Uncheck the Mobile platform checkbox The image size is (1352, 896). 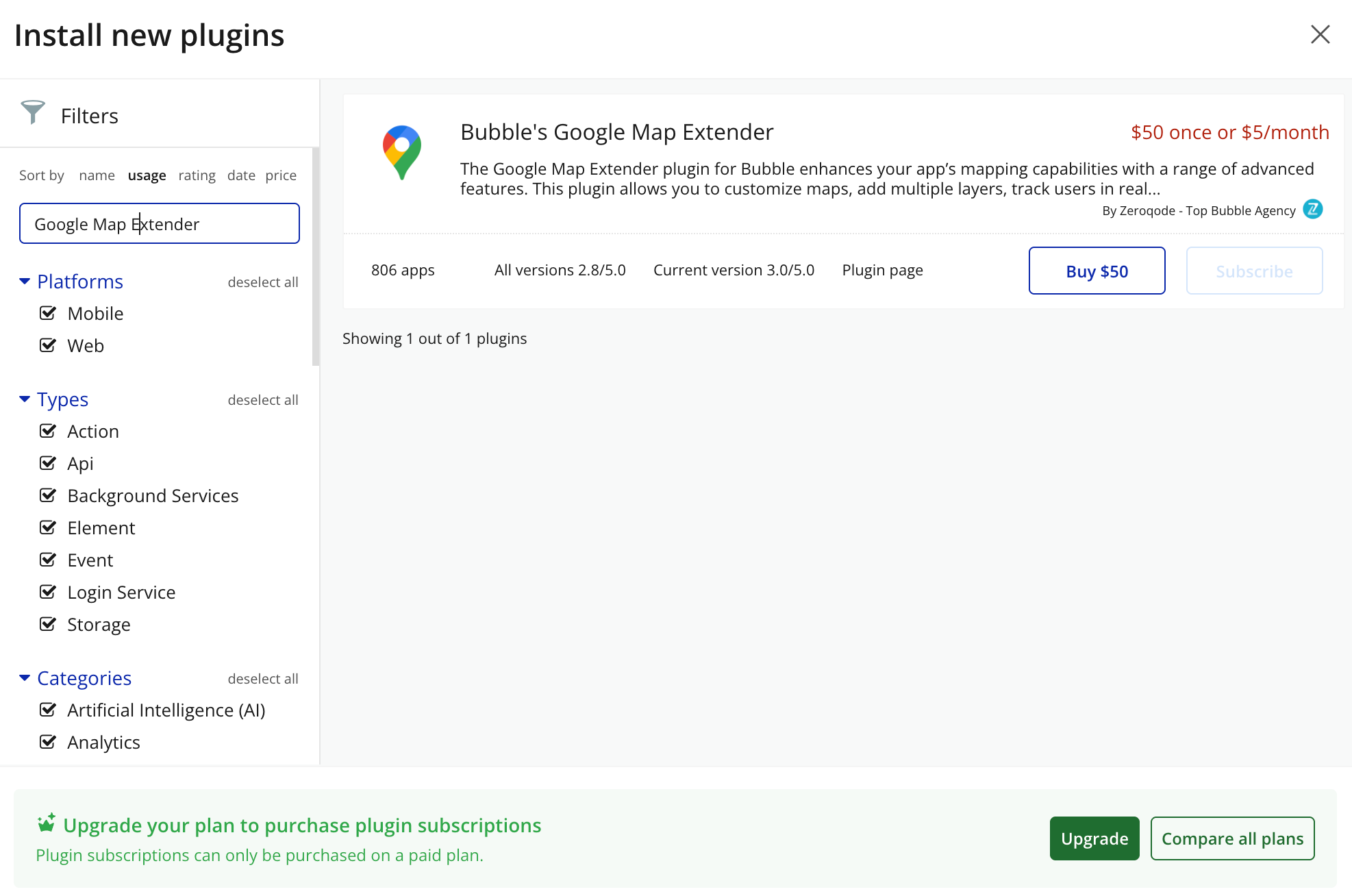tap(48, 313)
